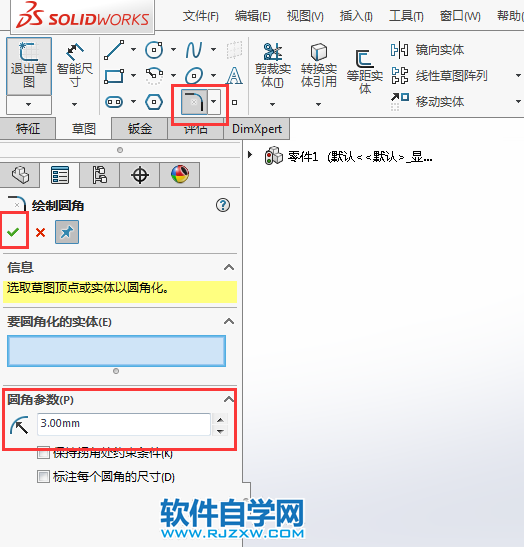Open help for Sketch Fillet
This screenshot has width=524, height=547.
click(x=223, y=205)
